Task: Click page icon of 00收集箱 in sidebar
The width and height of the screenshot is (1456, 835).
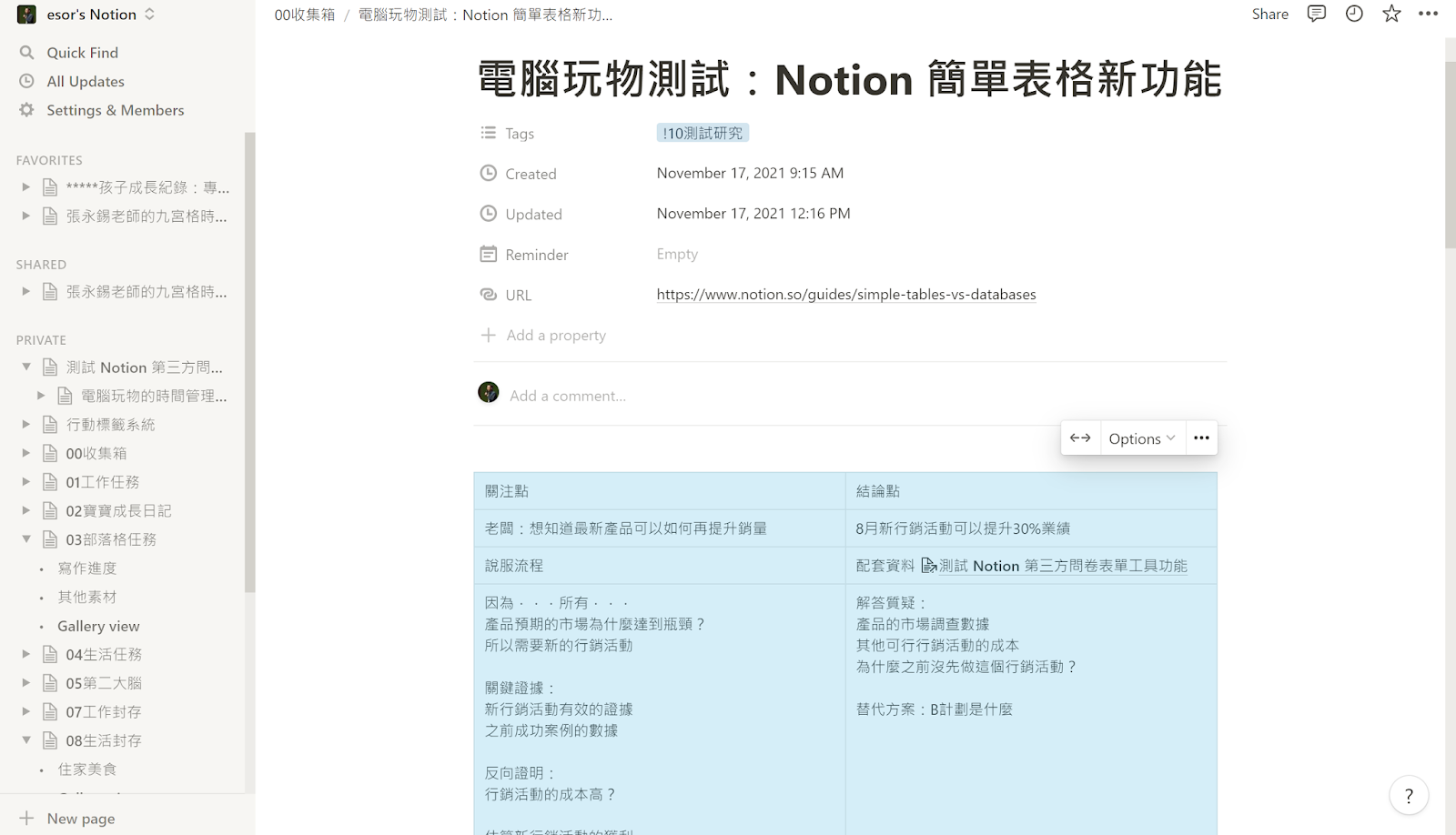Action: pos(50,453)
